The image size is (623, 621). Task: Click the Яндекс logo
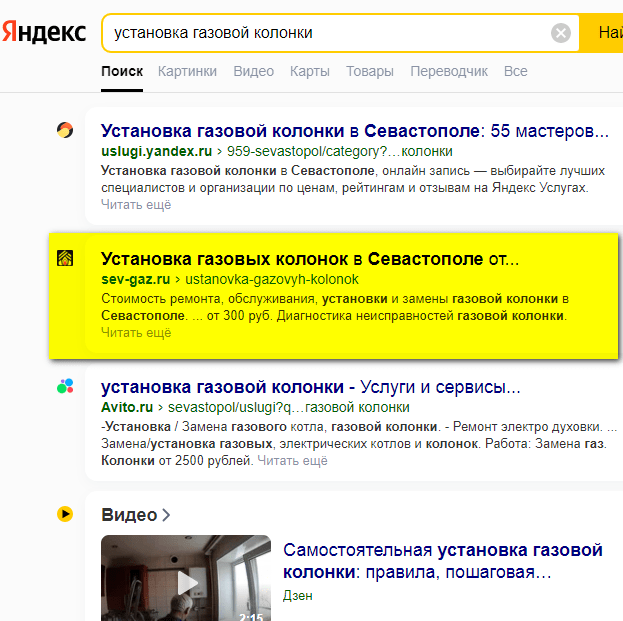[x=44, y=32]
